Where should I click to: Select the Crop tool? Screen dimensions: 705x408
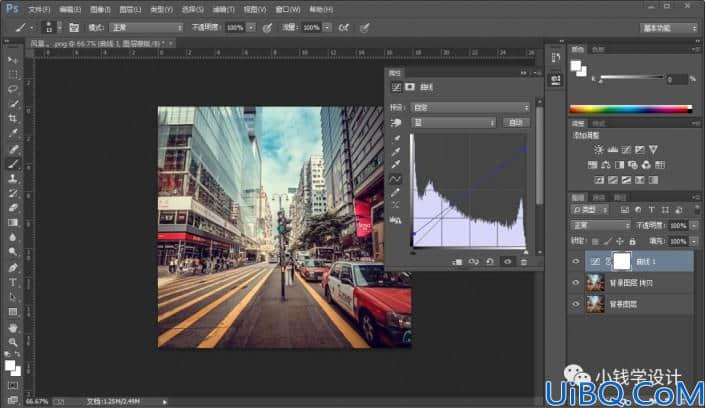click(x=13, y=119)
